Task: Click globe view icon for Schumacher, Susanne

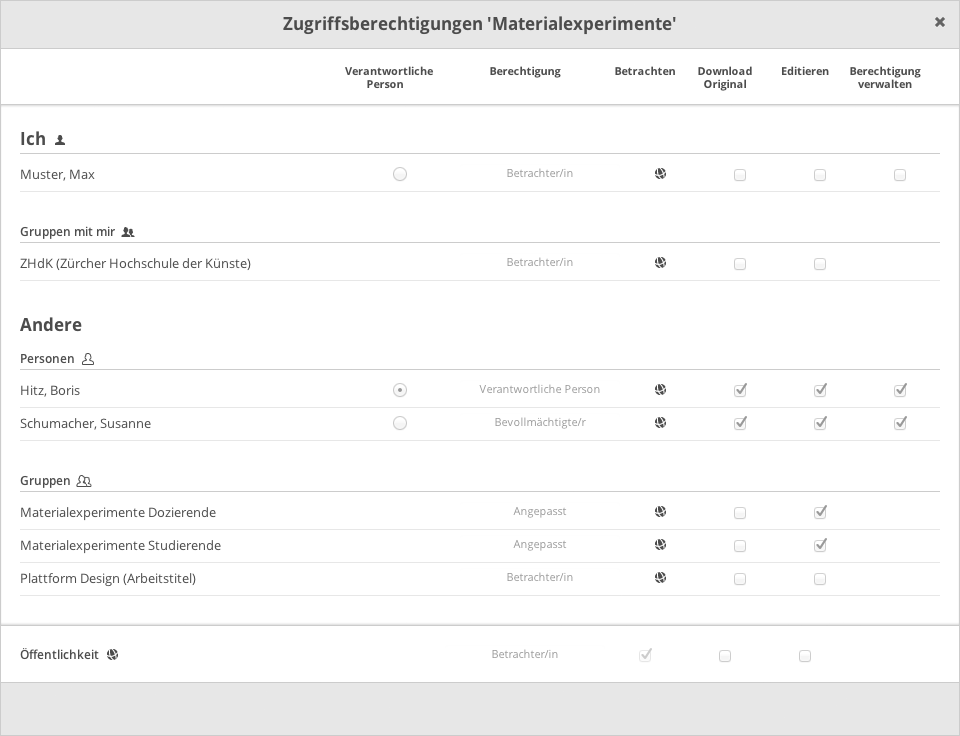Action: pyautogui.click(x=660, y=423)
